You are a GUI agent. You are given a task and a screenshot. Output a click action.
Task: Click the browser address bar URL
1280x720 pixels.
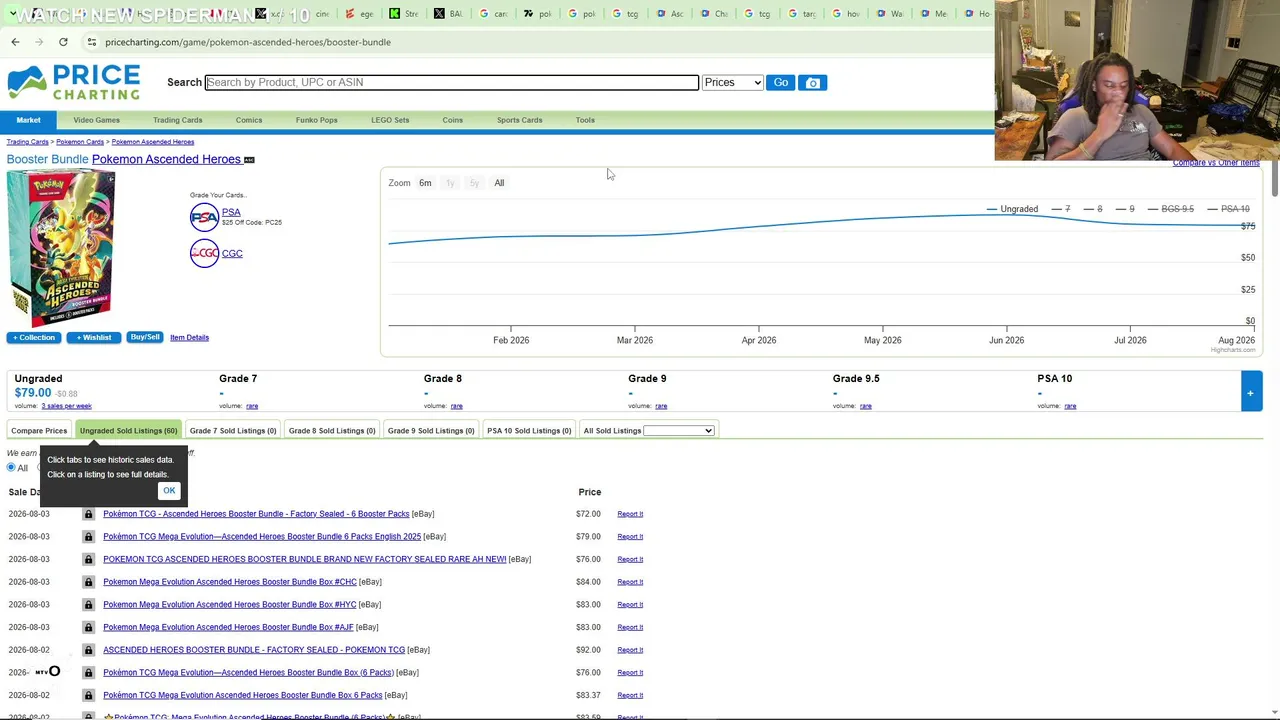(248, 42)
